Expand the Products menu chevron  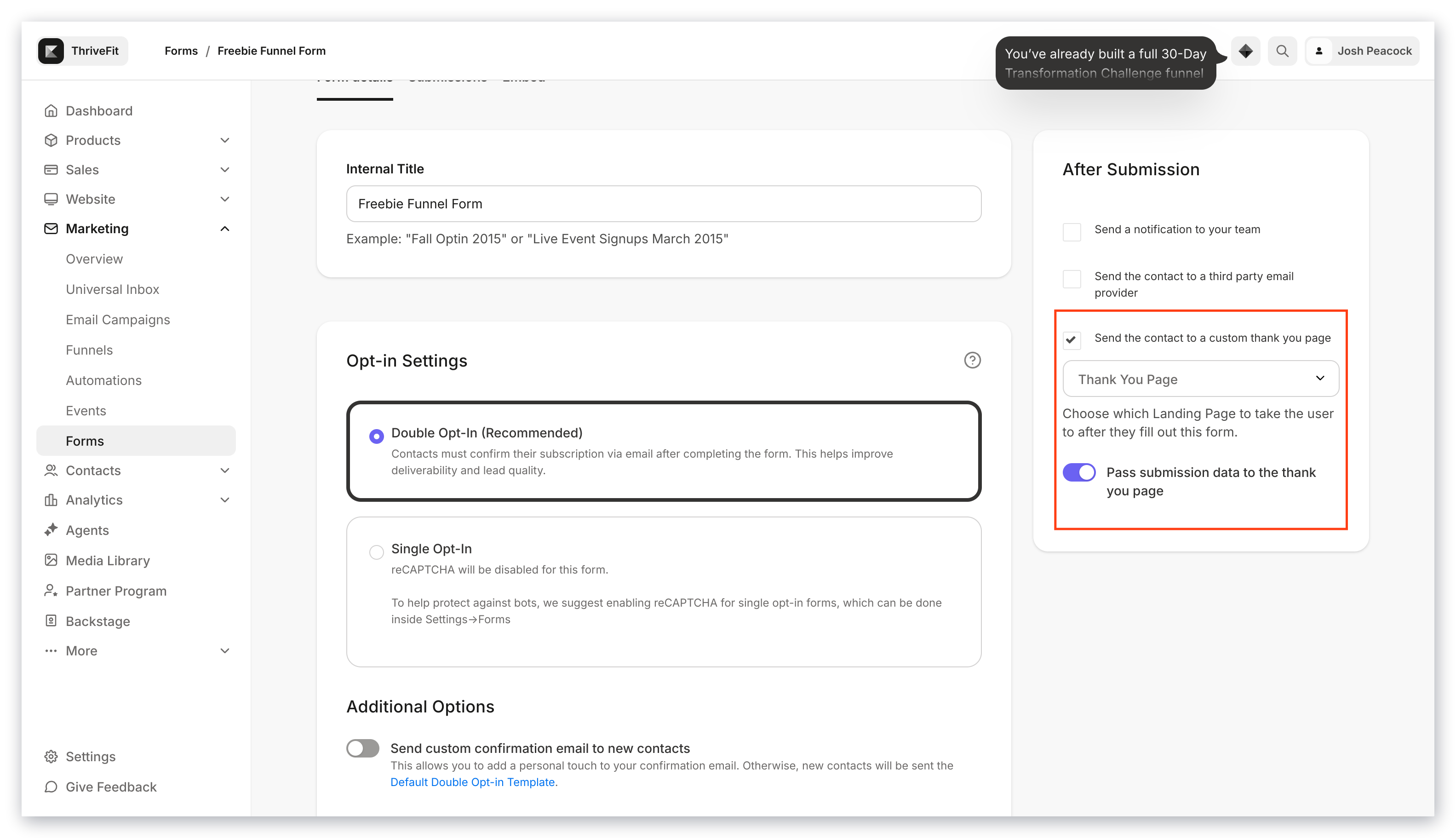[x=225, y=140]
